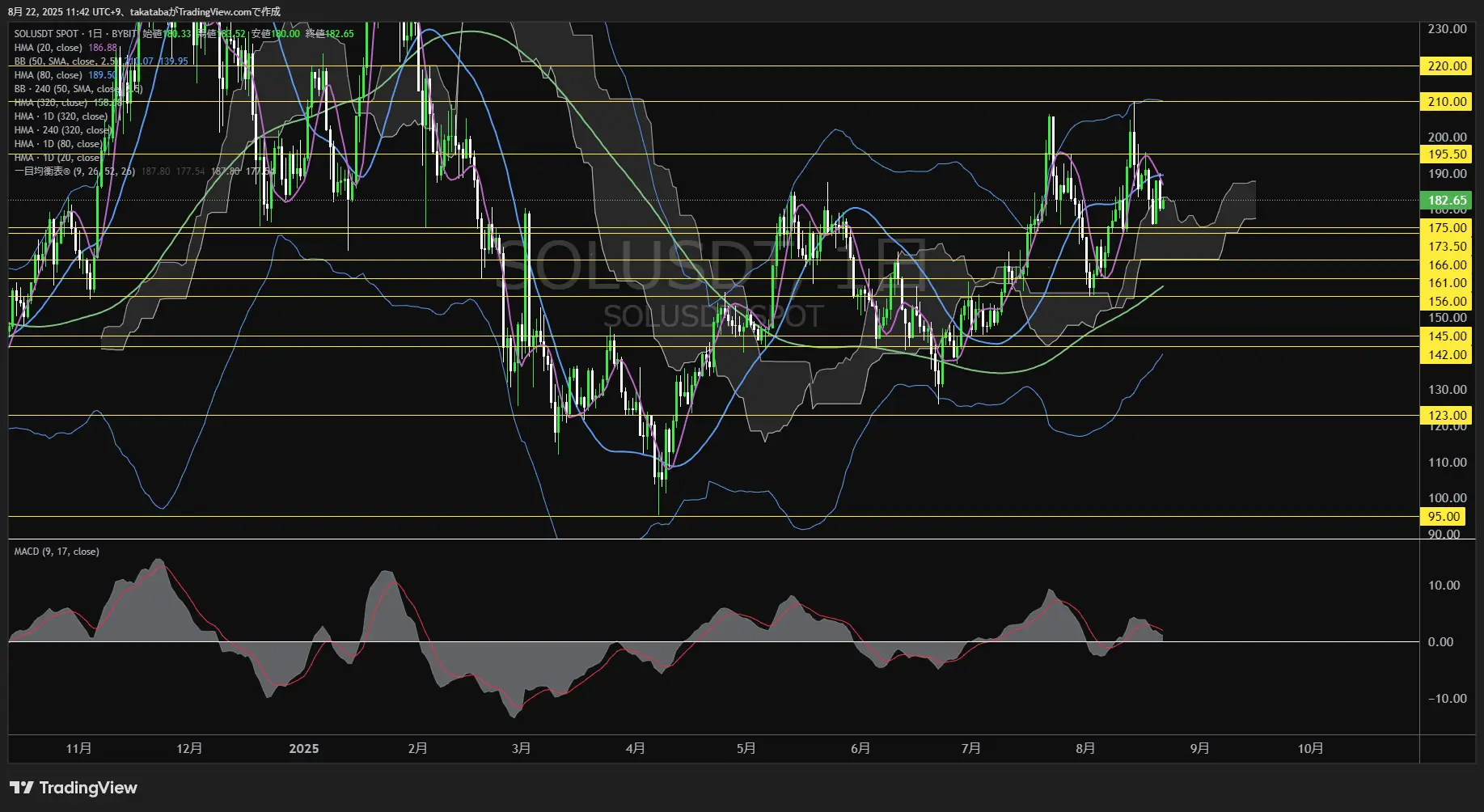Click the 161.00 horizontal line label
This screenshot has height=812, width=1484.
tap(1447, 283)
